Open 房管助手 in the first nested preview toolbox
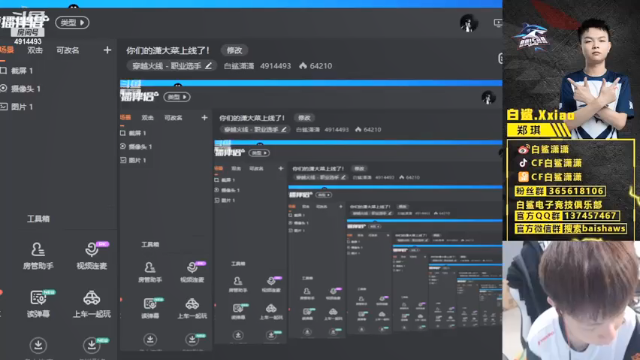 [x=150, y=272]
